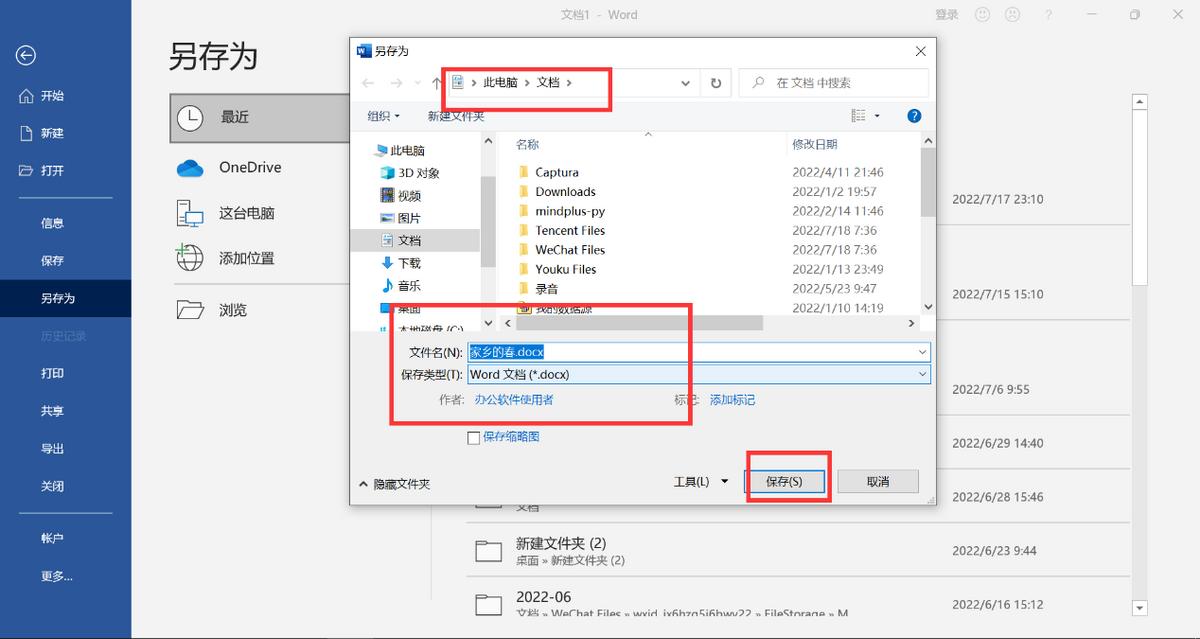
Task: Click the 保存(S) button
Action: 787,481
